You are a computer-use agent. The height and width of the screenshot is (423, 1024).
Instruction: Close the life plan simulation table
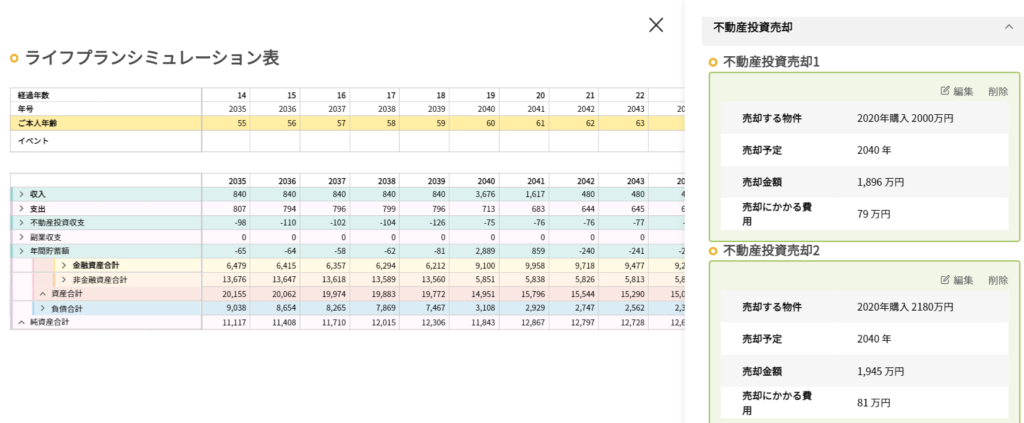(x=656, y=25)
